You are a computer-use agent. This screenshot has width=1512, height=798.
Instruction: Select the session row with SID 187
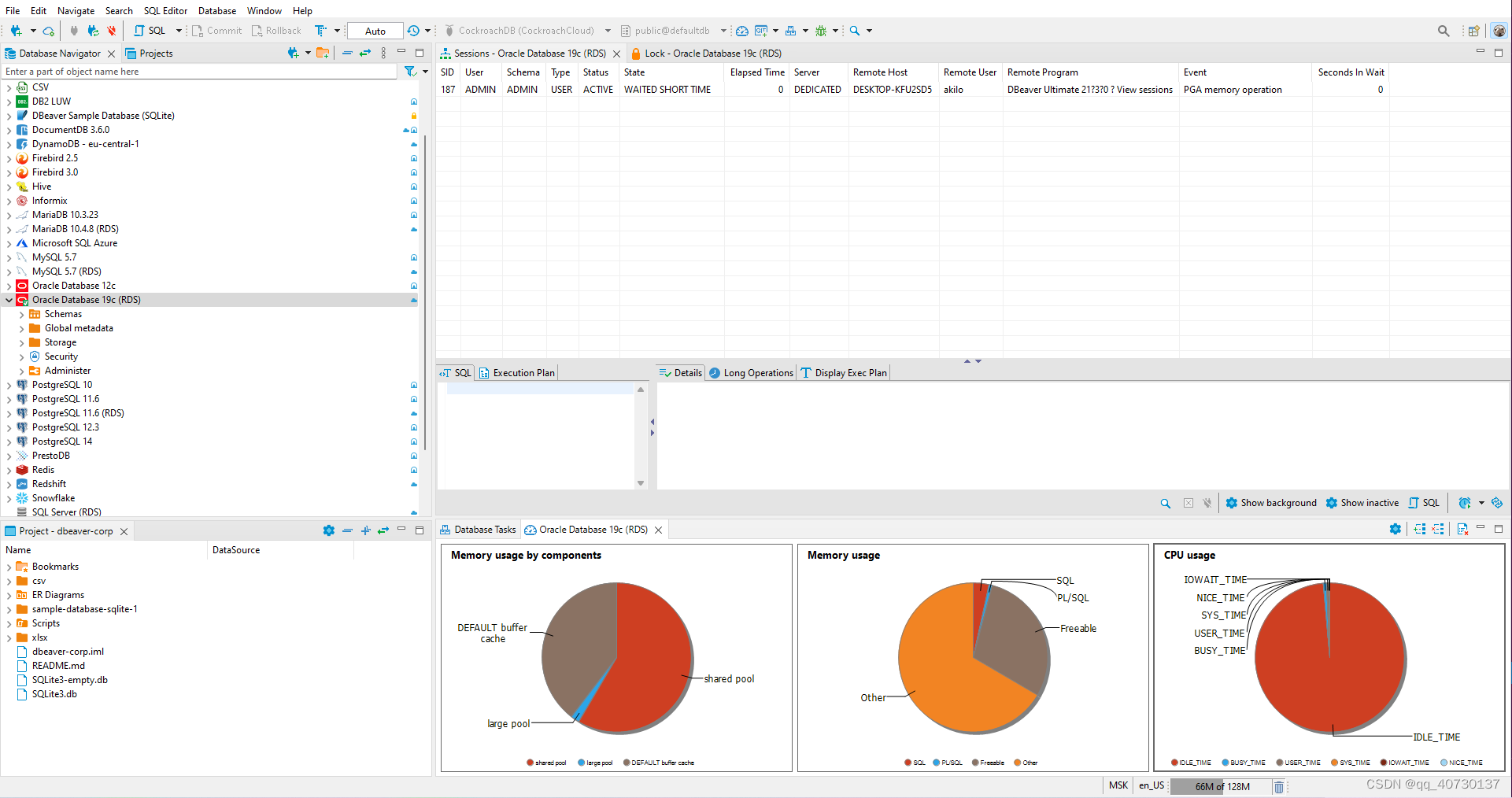913,90
